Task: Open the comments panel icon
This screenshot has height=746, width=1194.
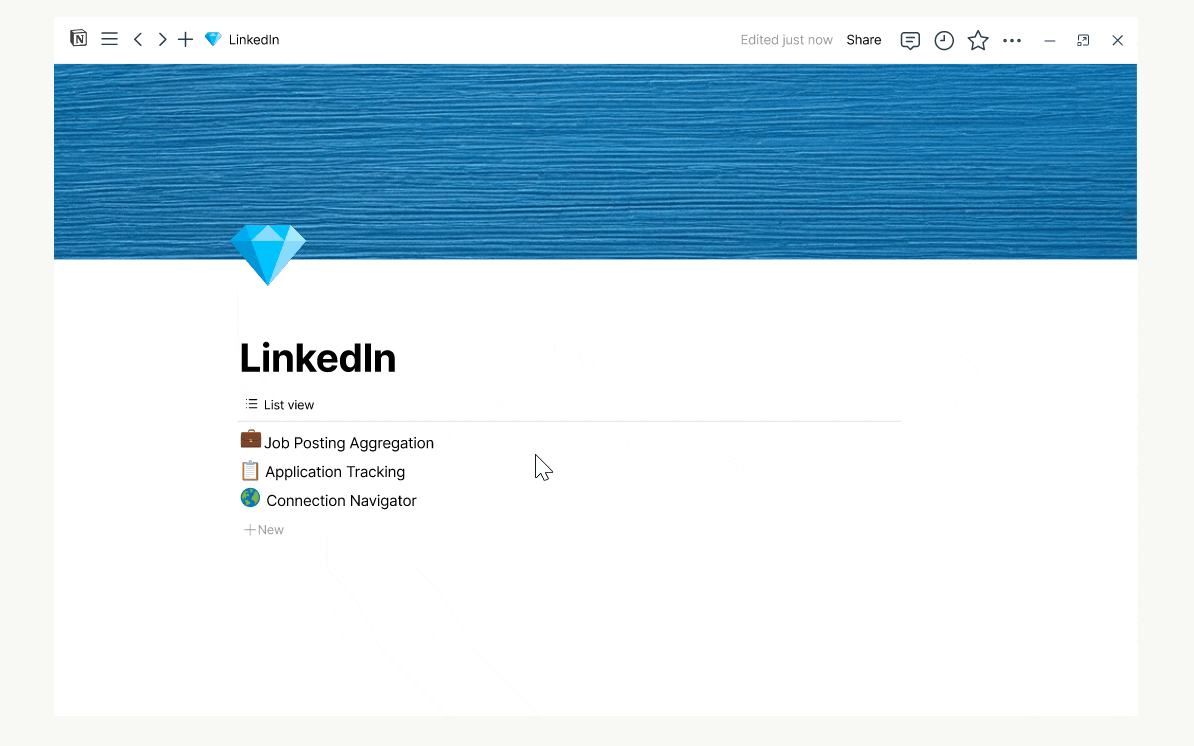Action: (910, 40)
